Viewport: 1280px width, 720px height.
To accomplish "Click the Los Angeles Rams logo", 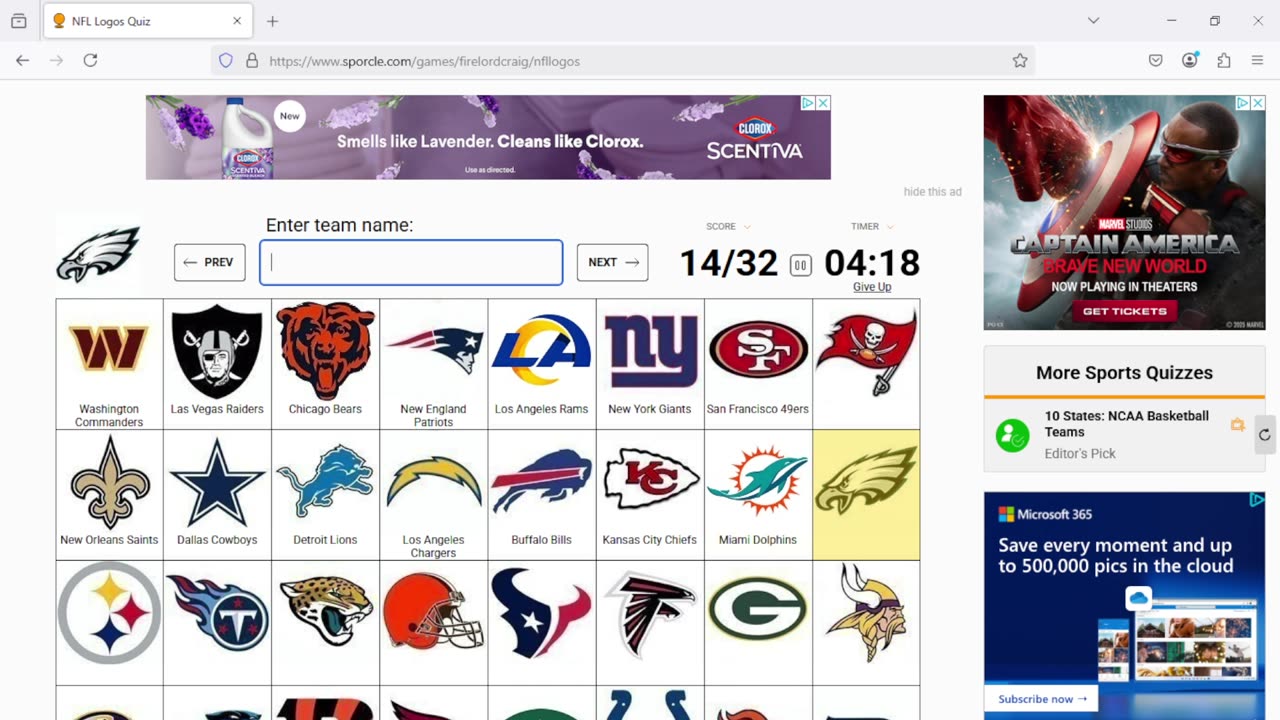I will pos(542,350).
